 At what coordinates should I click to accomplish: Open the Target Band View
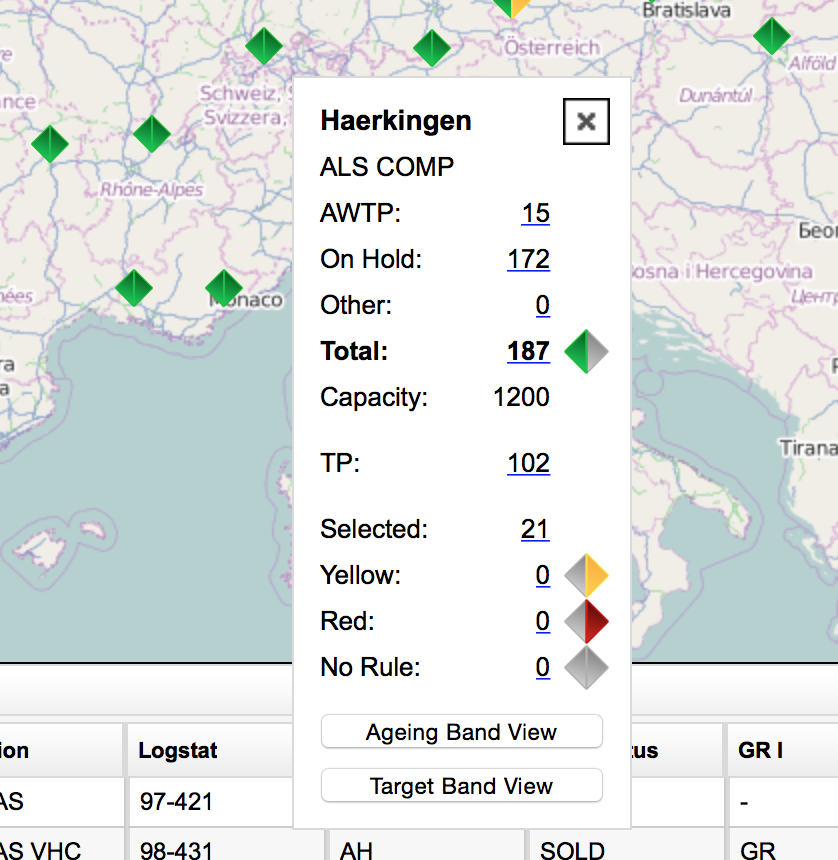(461, 786)
